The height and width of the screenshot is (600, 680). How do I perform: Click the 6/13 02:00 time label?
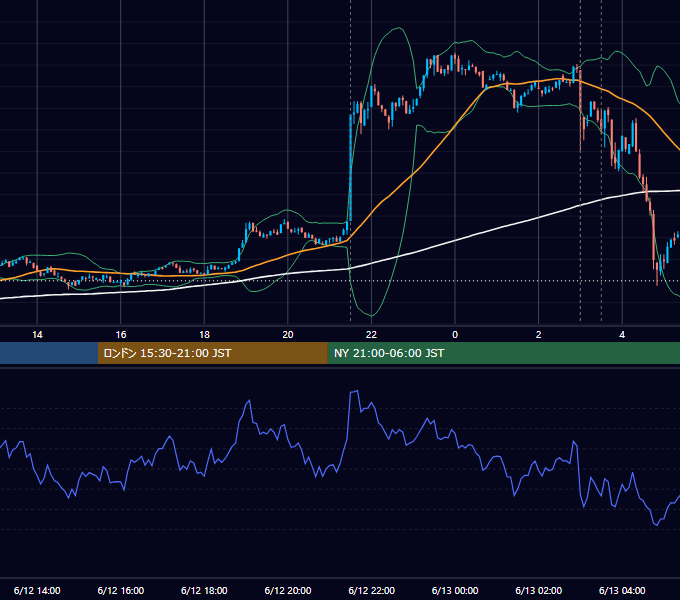pos(538,590)
